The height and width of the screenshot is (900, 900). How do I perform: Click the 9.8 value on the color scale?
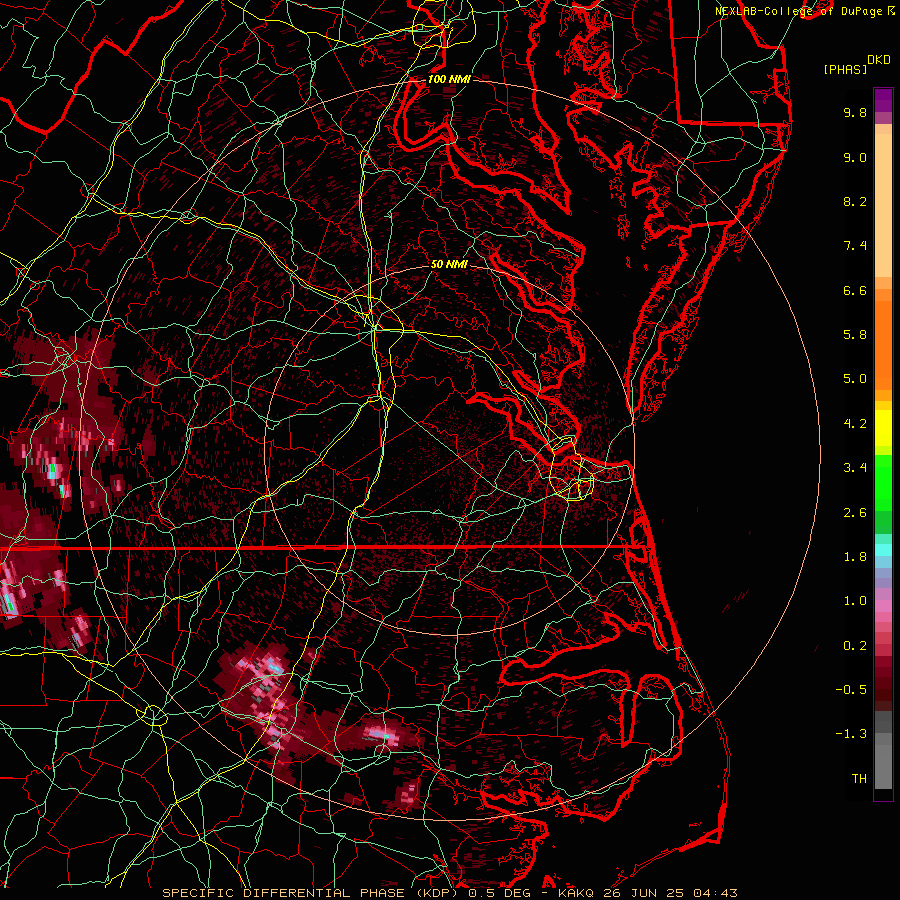coord(855,112)
